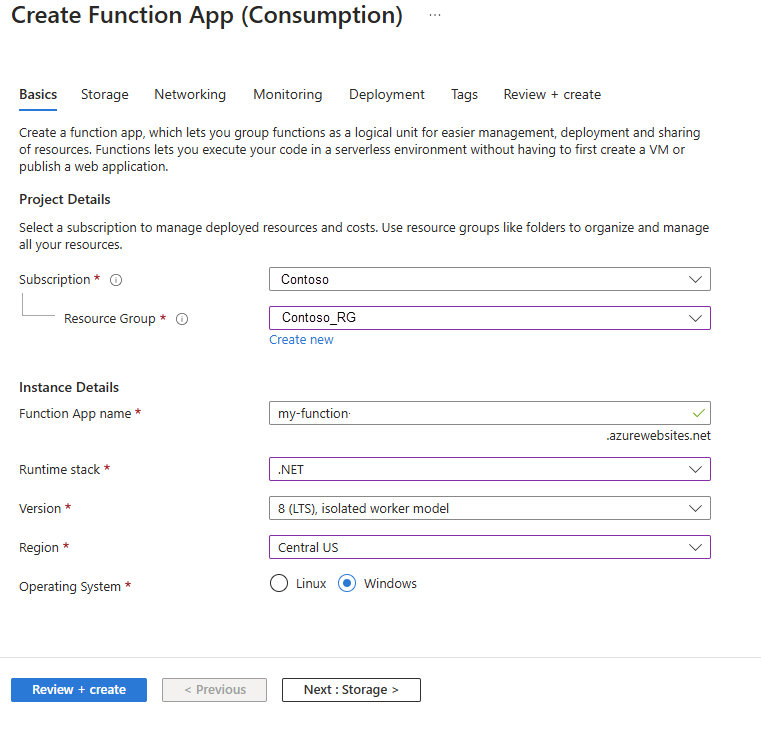Go to the Review + create tab
Screen dimensions: 761x738
click(x=552, y=95)
